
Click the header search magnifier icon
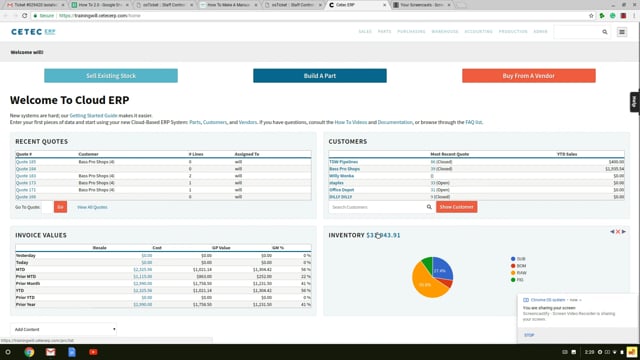point(604,32)
